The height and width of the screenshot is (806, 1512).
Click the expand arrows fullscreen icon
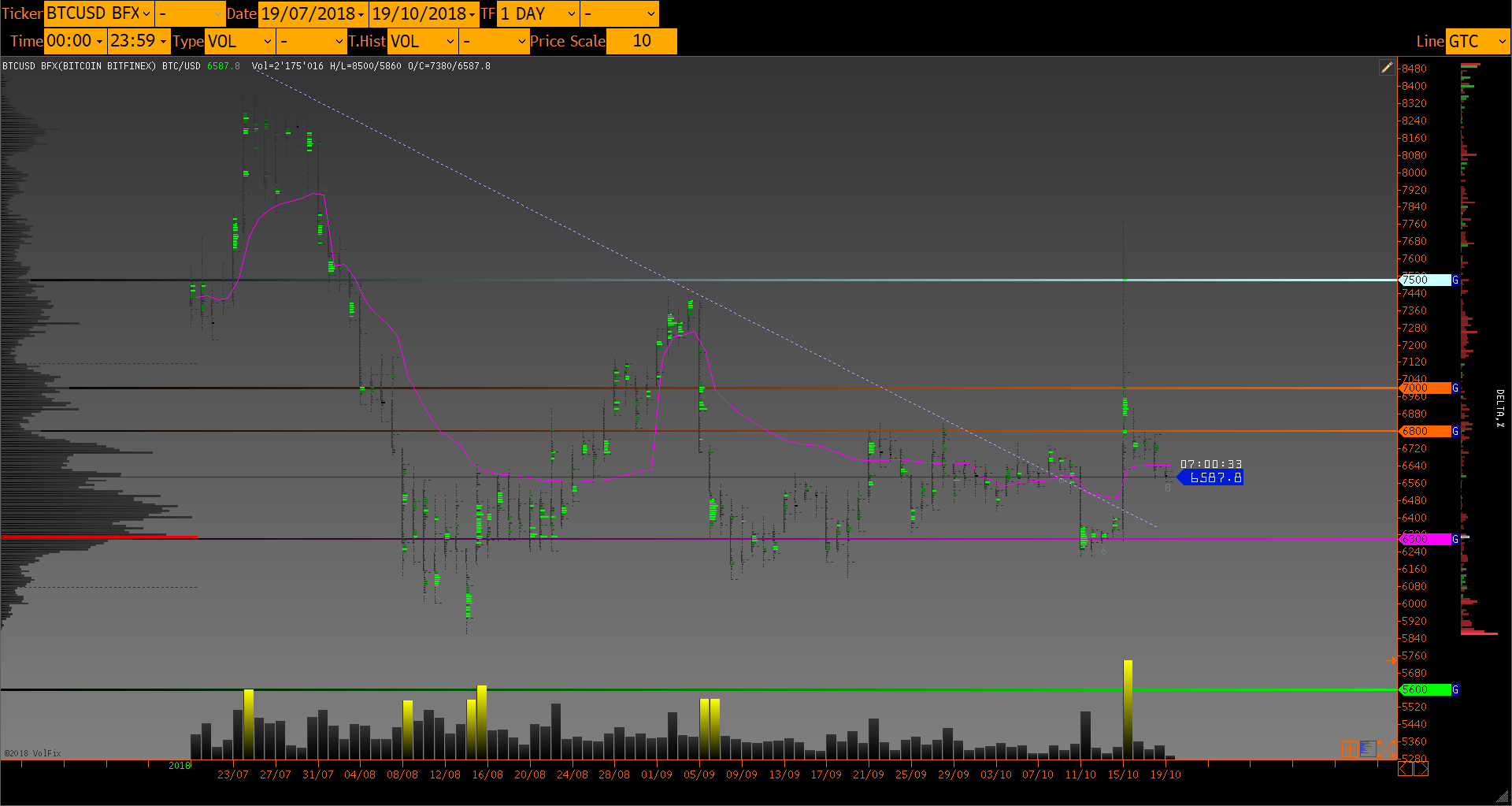[x=1387, y=748]
